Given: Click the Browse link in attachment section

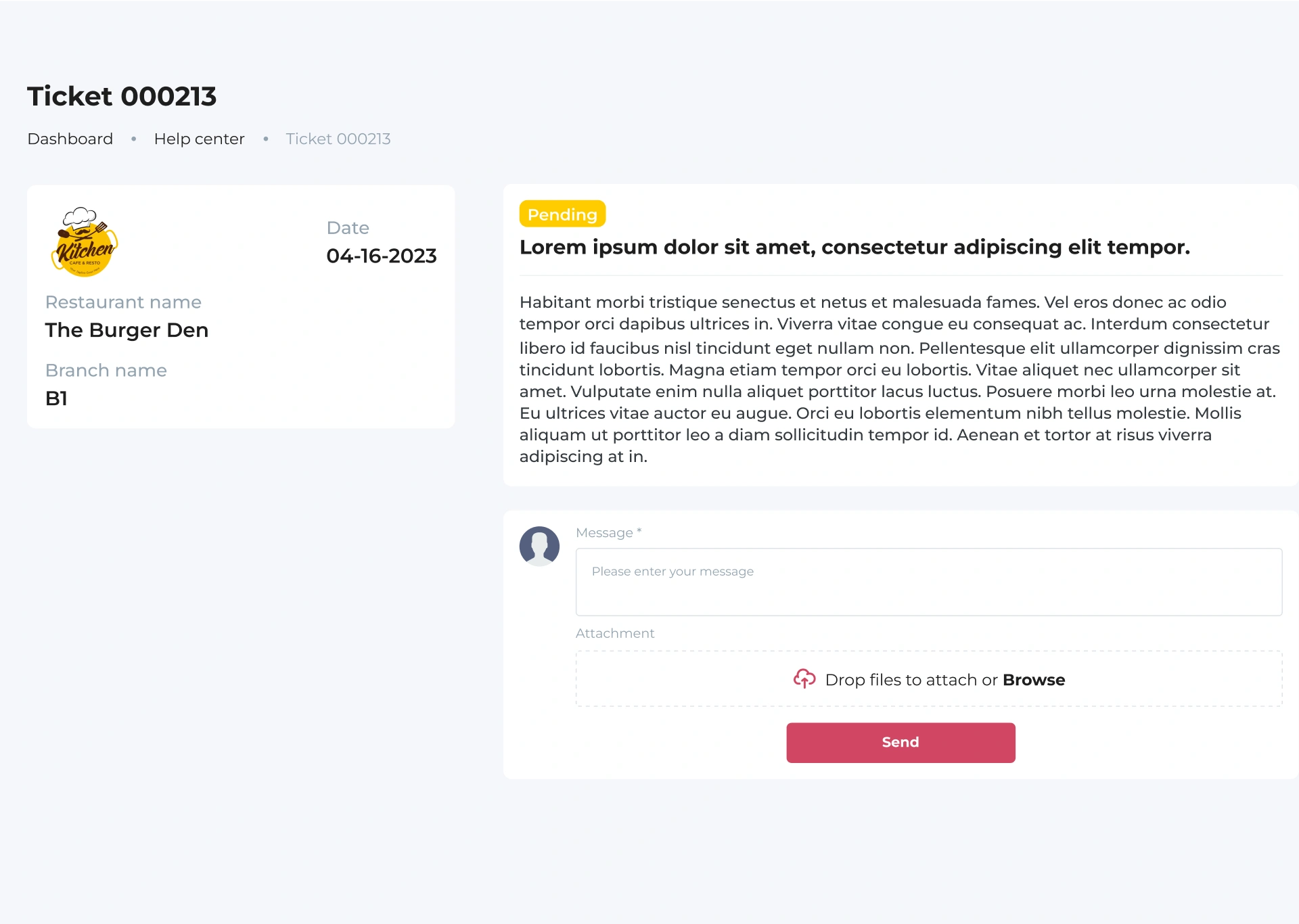Looking at the screenshot, I should (1032, 680).
